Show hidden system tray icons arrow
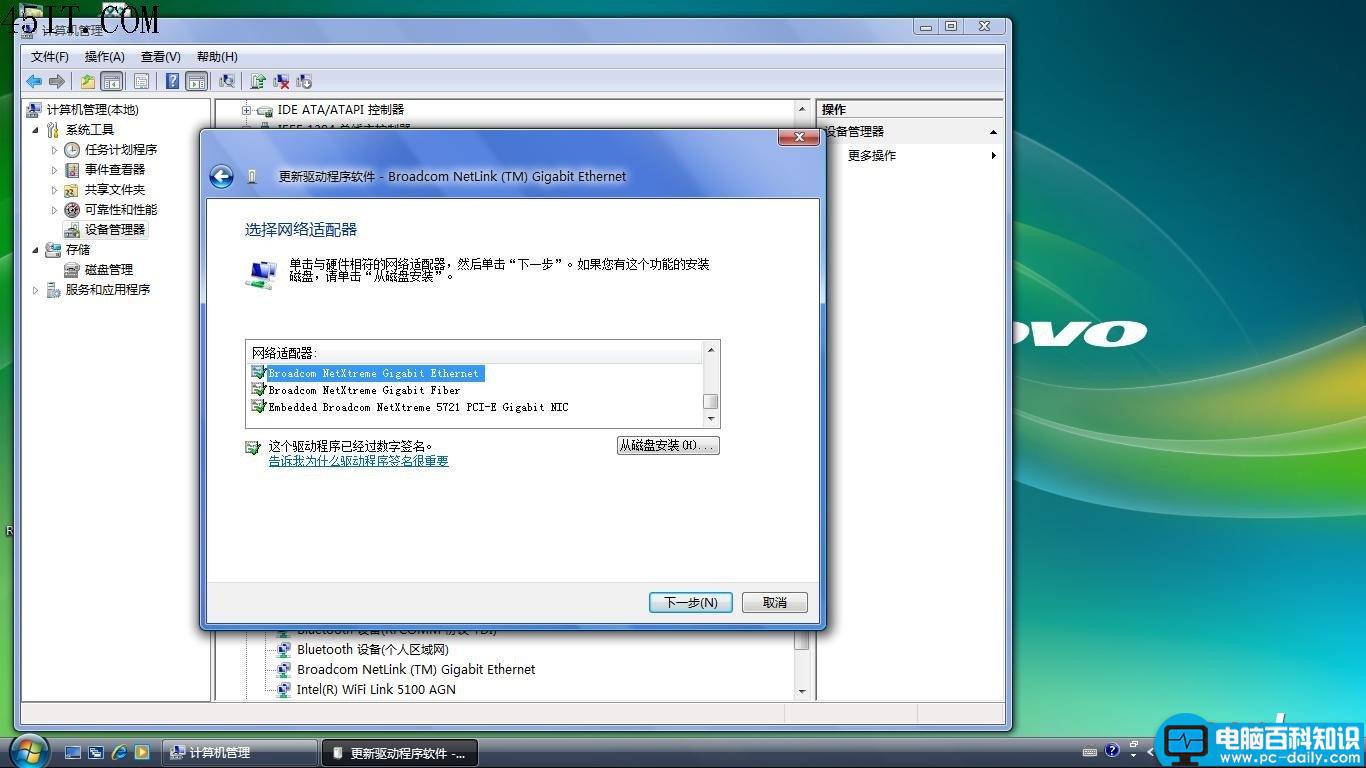Viewport: 1366px width, 768px height. coord(1151,752)
